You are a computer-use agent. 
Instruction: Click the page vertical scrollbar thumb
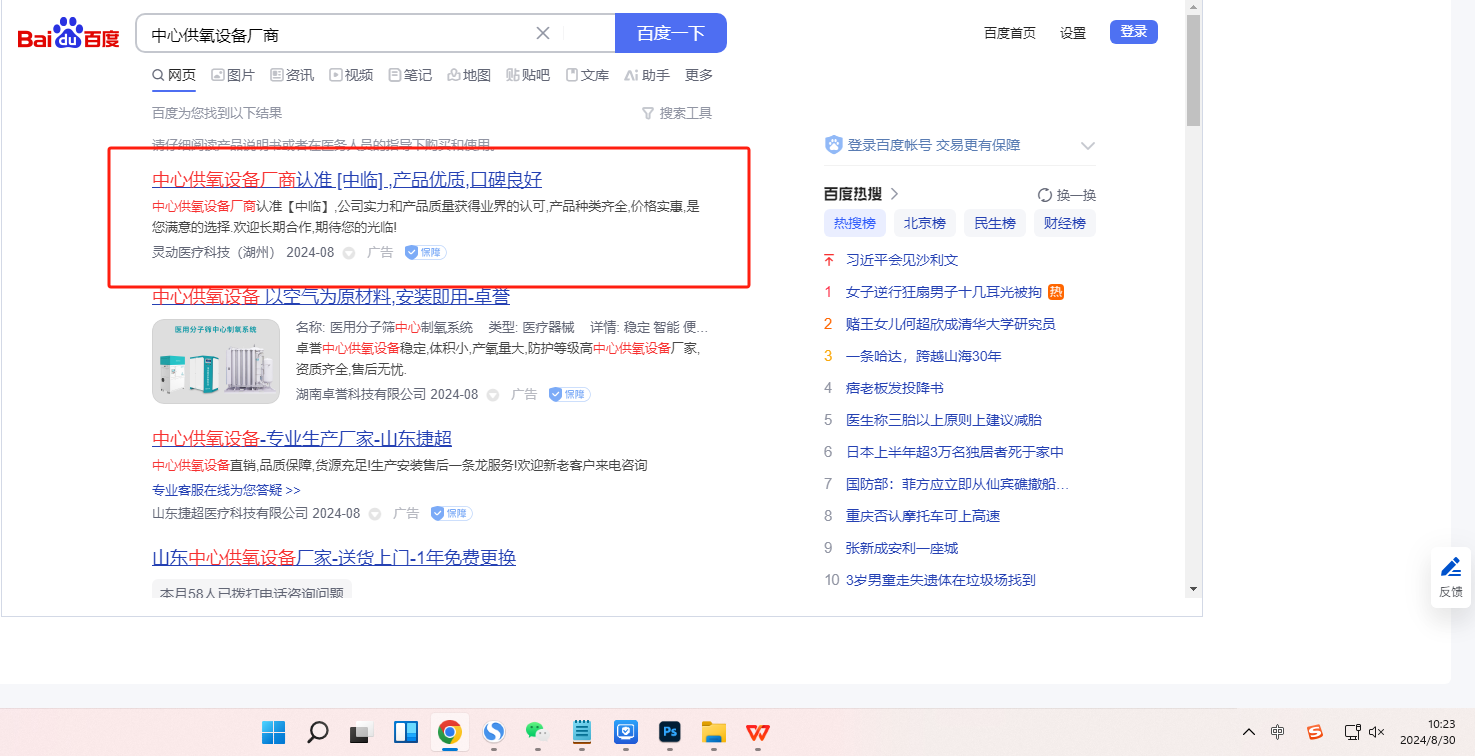click(1193, 70)
